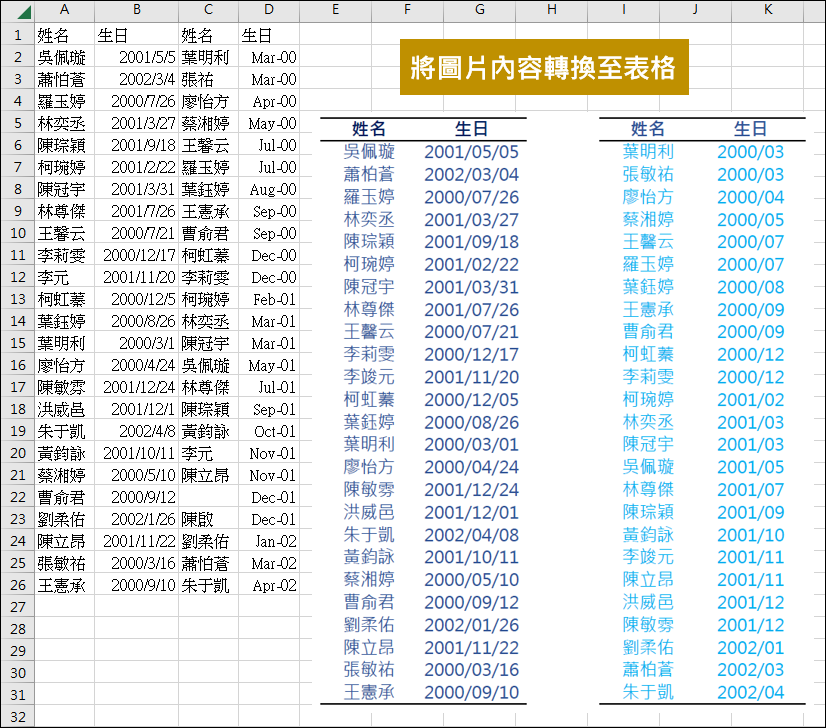Viewport: 826px width, 728px height.
Task: Select cell Oct-01 in column D
Action: [x=269, y=431]
